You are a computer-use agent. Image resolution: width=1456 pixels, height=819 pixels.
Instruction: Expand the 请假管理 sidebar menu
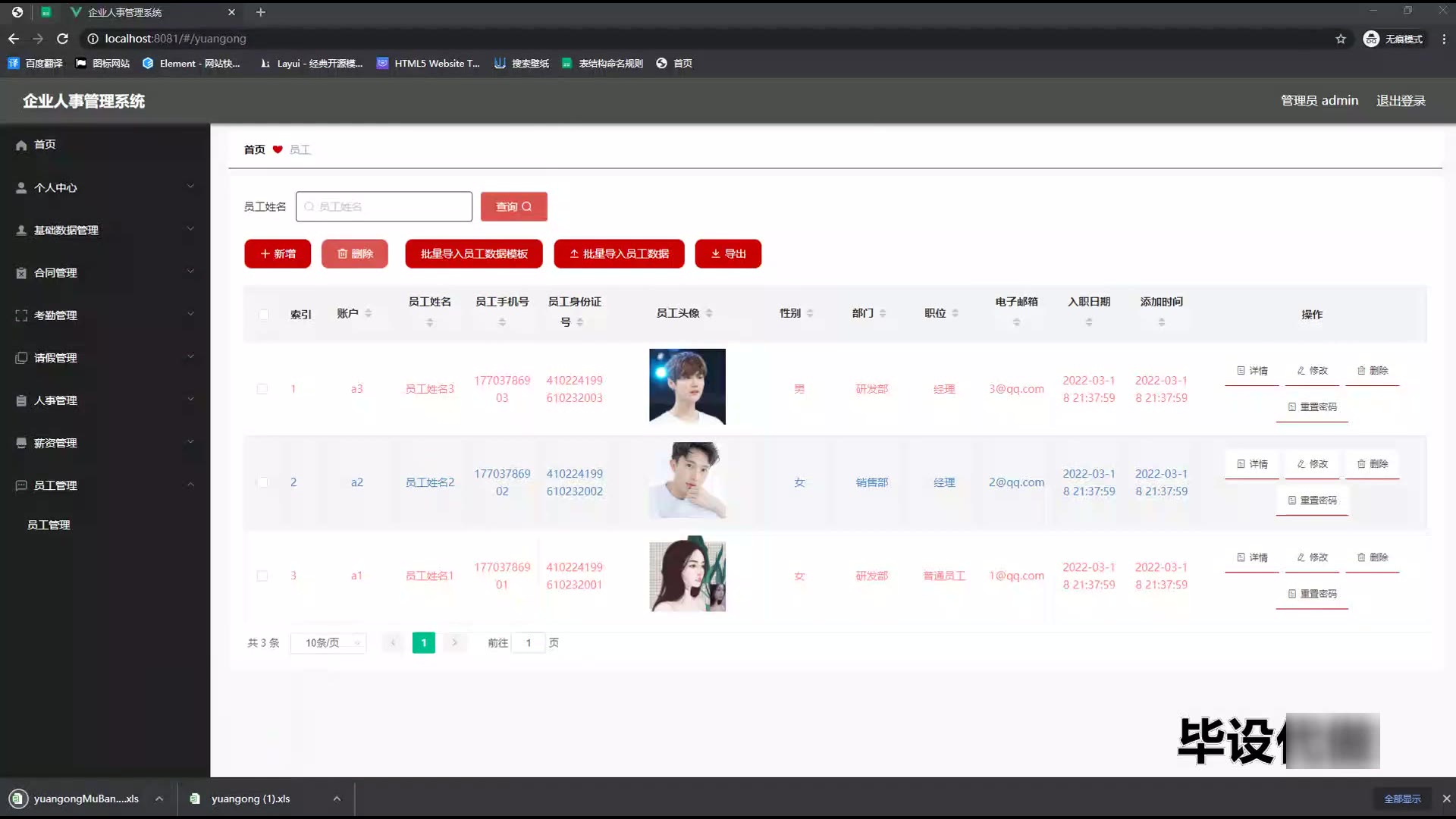point(105,357)
